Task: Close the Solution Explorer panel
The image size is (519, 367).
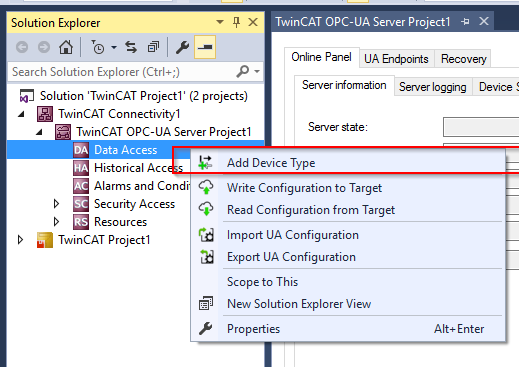Action: click(253, 22)
